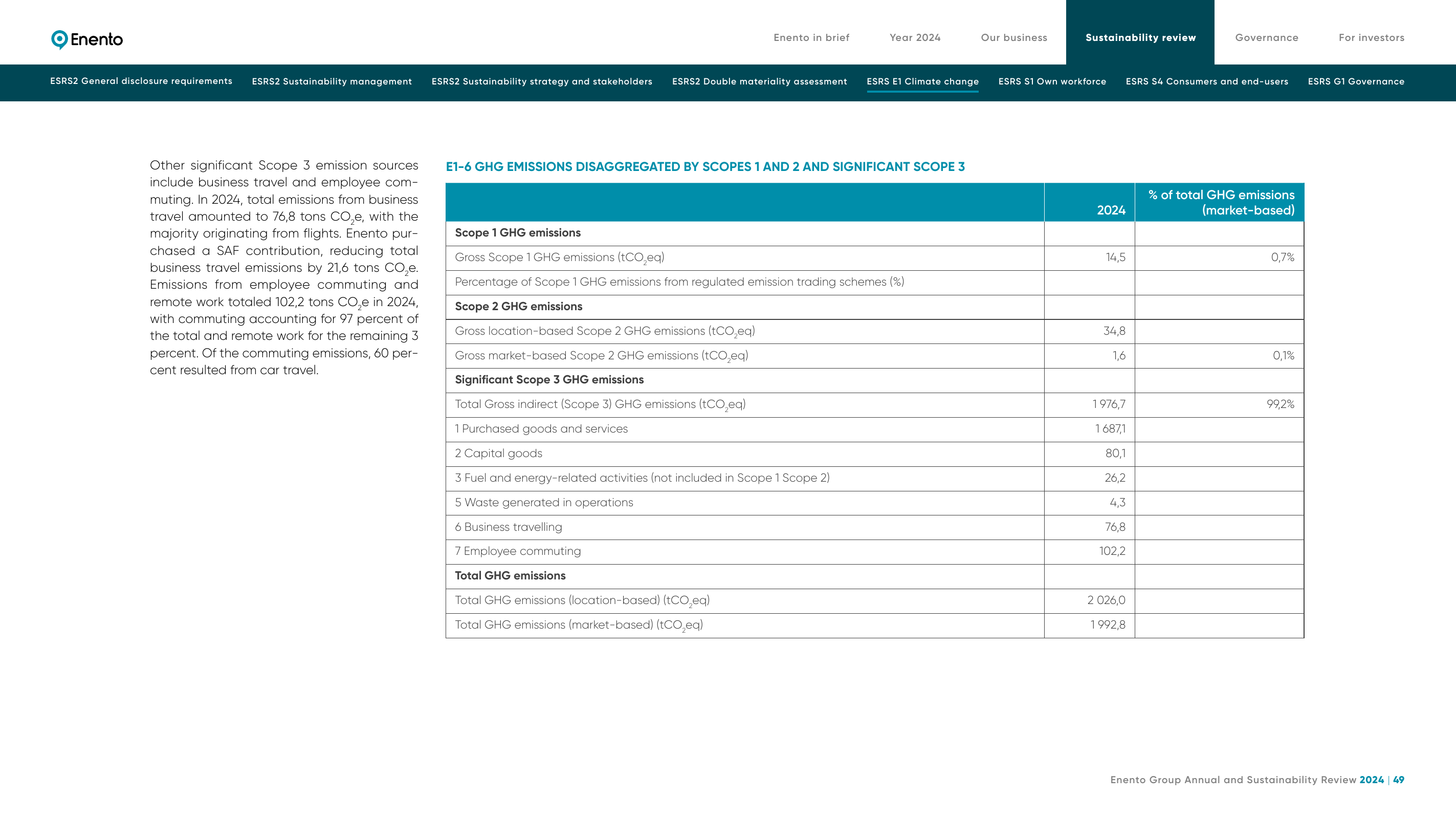Click location-based Scope 2 value 34,8
This screenshot has width=1456, height=819.
click(1114, 331)
